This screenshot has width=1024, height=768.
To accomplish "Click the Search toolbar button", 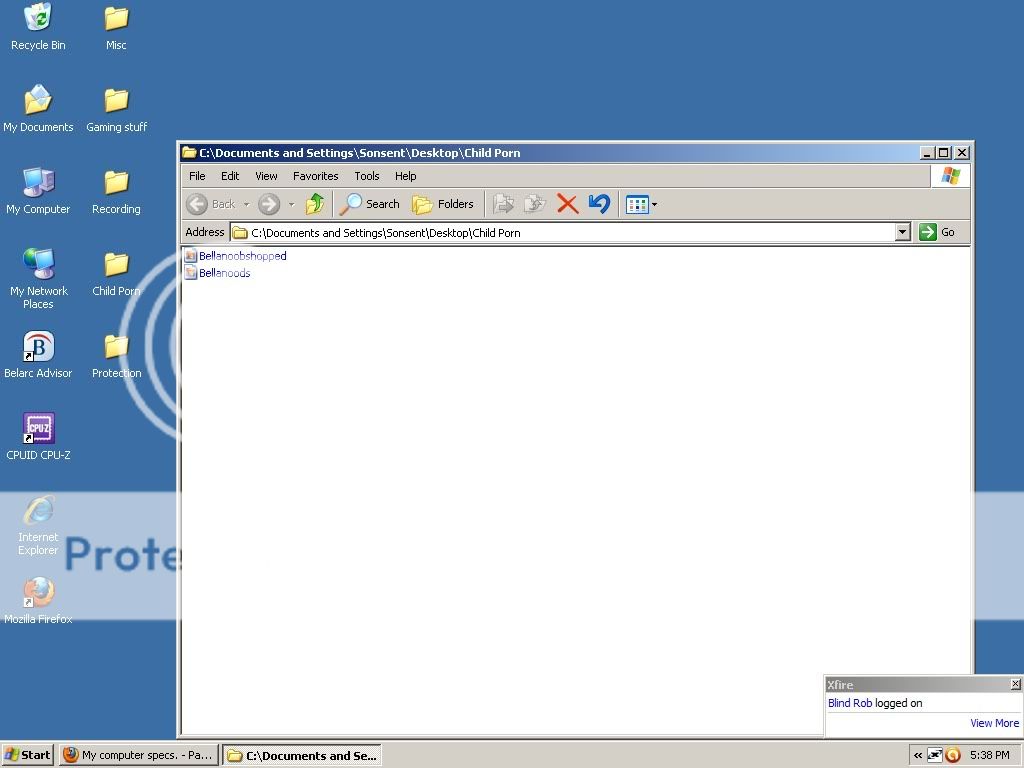I will (370, 204).
